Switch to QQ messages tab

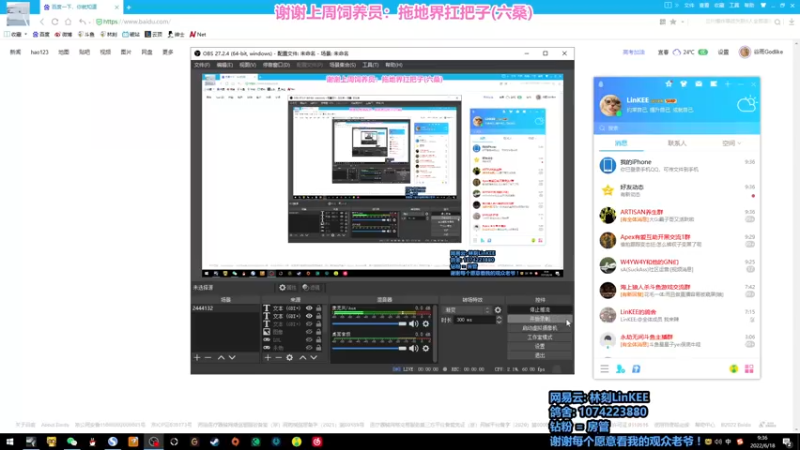tap(621, 143)
